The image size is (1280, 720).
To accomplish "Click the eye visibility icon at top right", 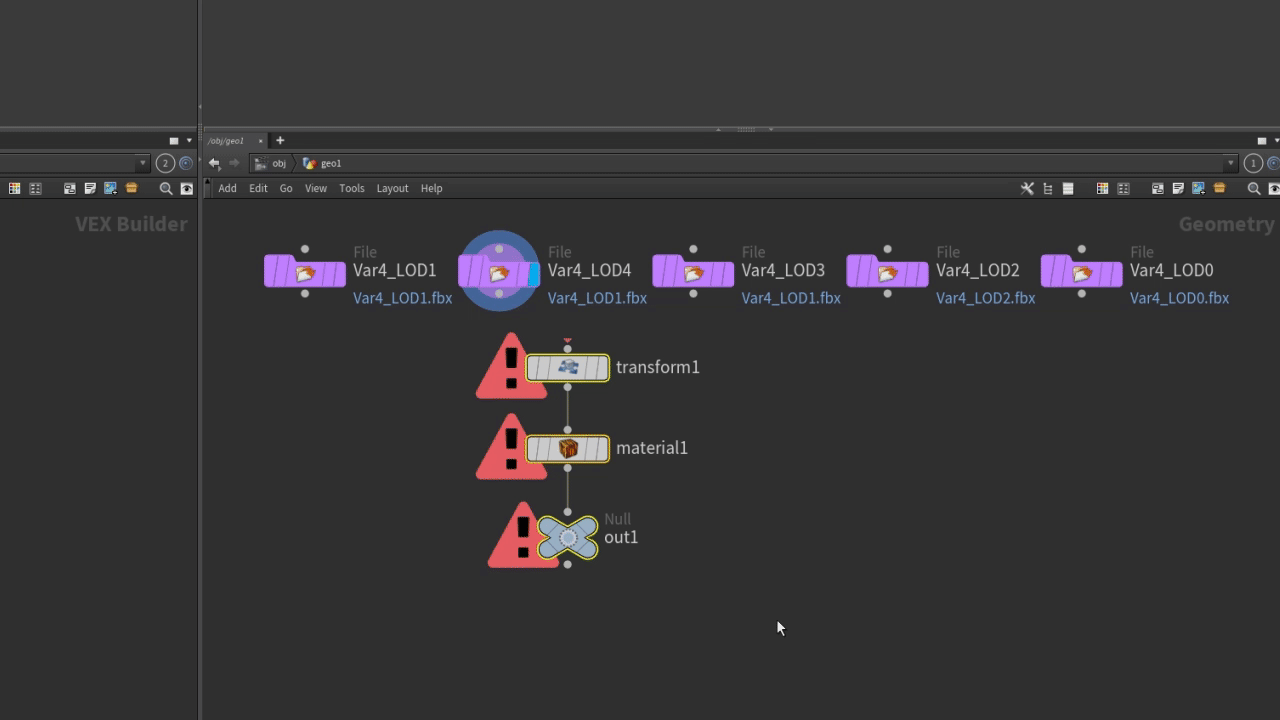I will point(1274,188).
